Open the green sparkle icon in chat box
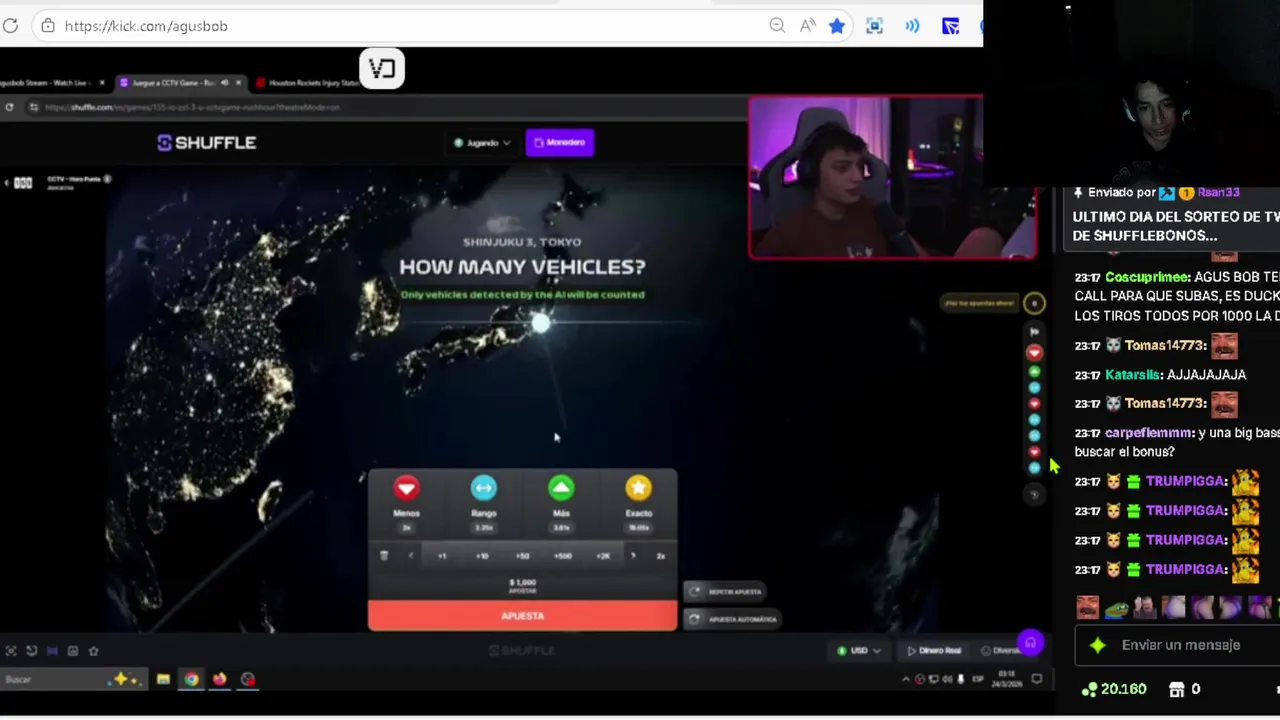This screenshot has height=720, width=1280. pyautogui.click(x=1098, y=646)
